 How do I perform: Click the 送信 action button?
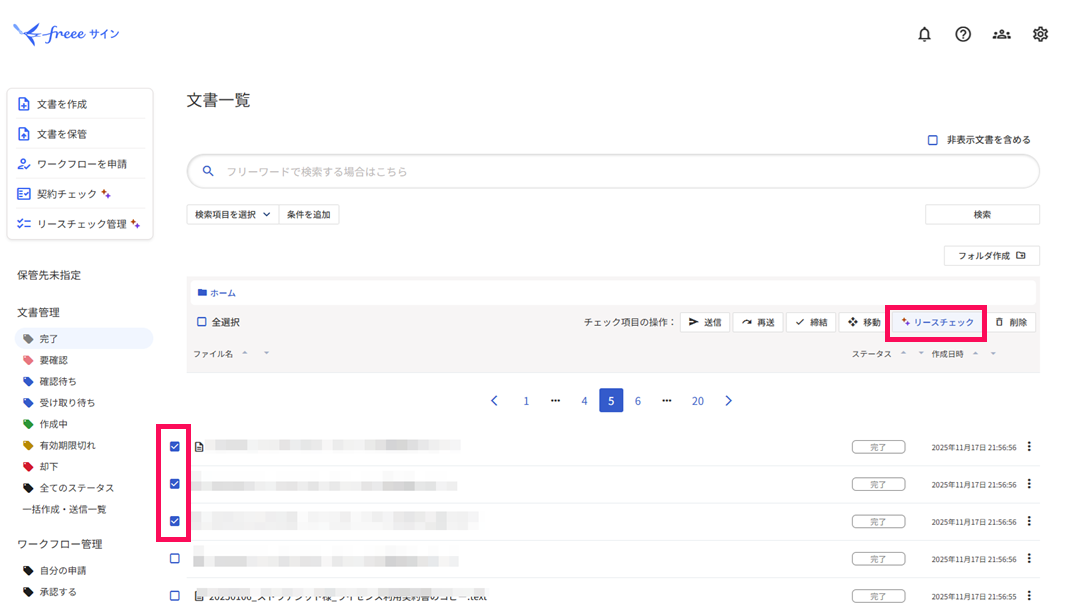click(705, 322)
